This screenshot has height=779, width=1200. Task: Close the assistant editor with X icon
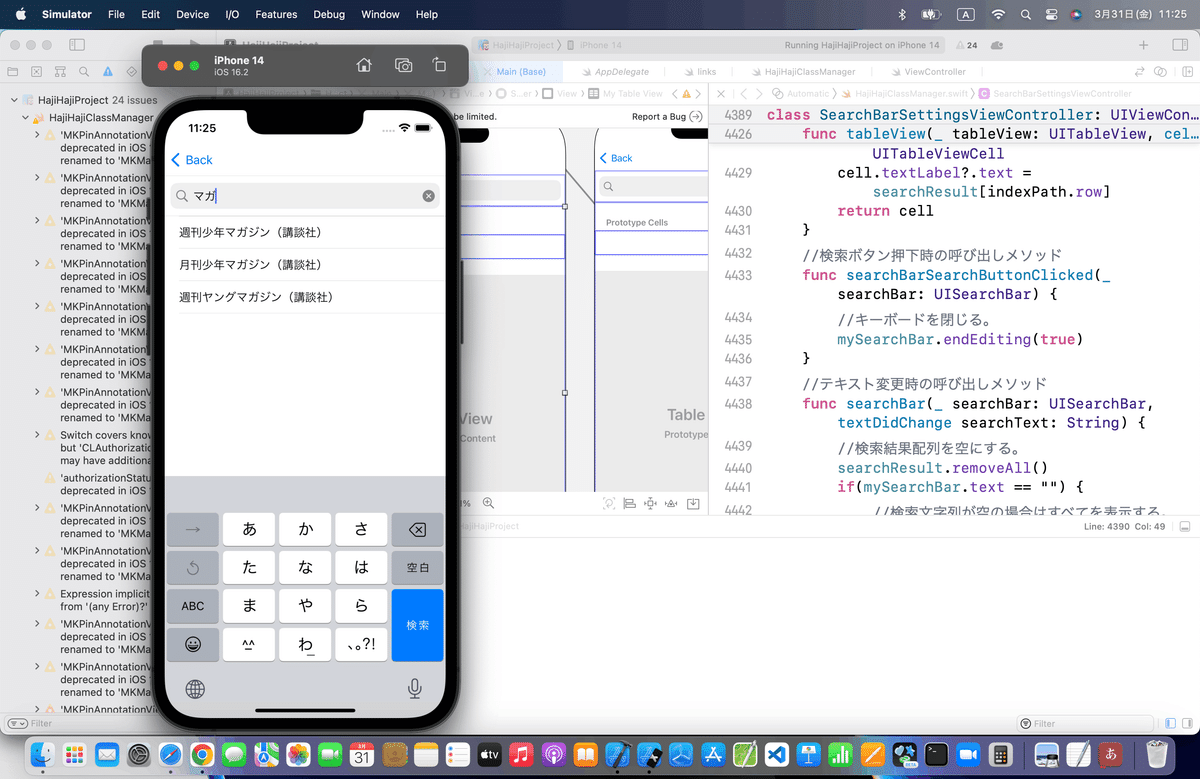(x=722, y=93)
